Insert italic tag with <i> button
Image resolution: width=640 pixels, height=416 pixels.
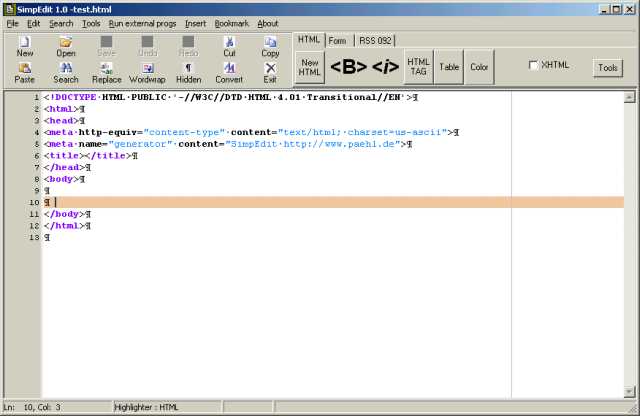pyautogui.click(x=385, y=67)
